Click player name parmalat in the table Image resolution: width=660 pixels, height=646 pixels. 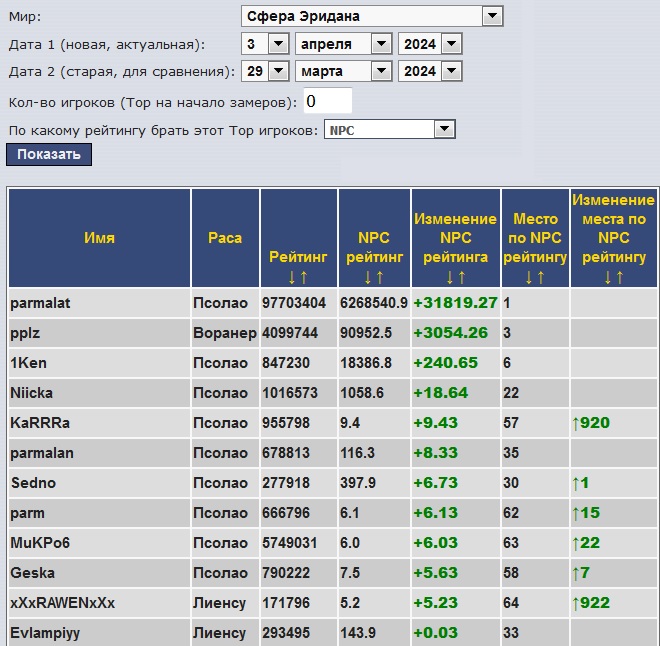pos(42,303)
